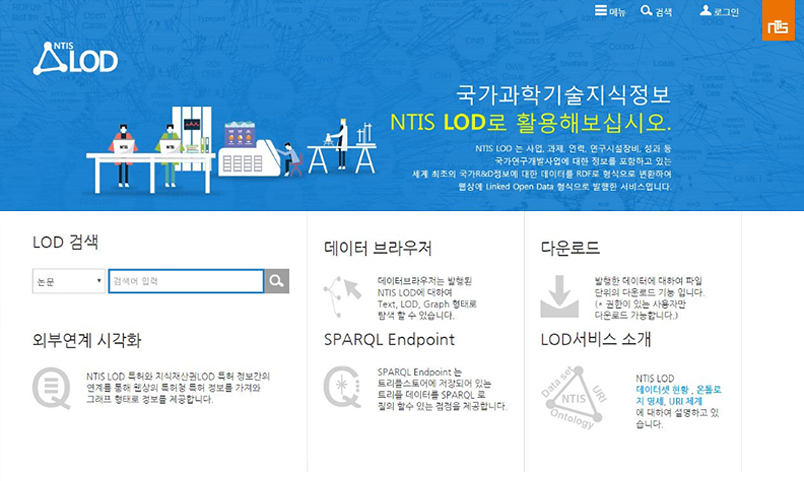
Task: Click the NTIS LOD로 활용해보십시오 yellow text
Action: point(530,122)
